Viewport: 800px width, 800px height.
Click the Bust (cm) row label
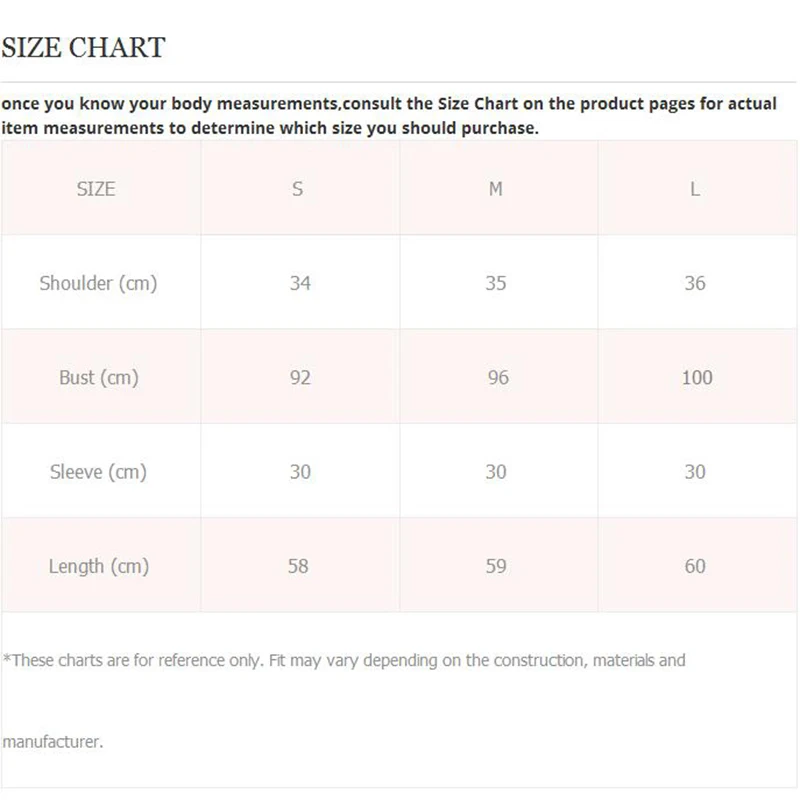[98, 377]
